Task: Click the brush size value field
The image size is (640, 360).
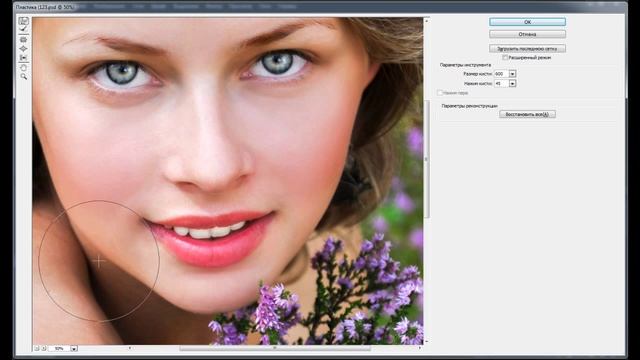Action: [501, 74]
